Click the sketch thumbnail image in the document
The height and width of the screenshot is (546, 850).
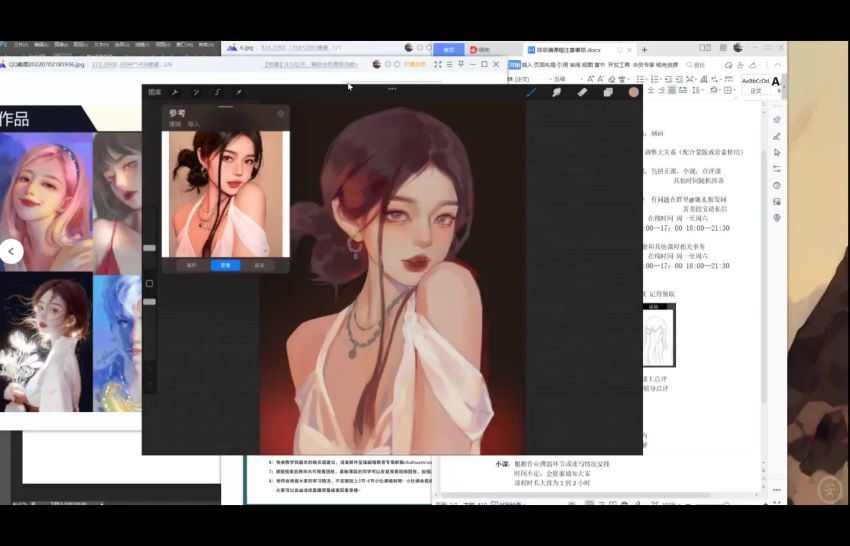click(659, 335)
